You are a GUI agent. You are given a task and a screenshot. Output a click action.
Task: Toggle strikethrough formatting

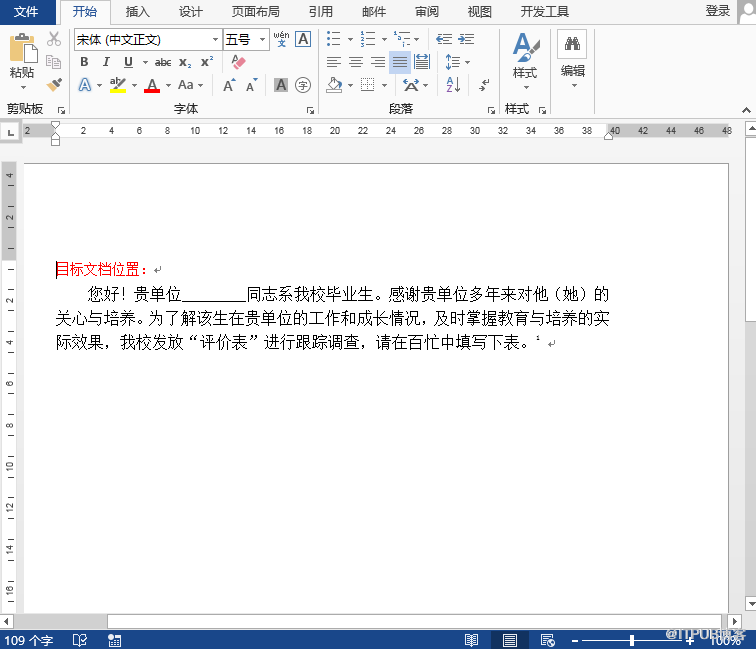162,62
